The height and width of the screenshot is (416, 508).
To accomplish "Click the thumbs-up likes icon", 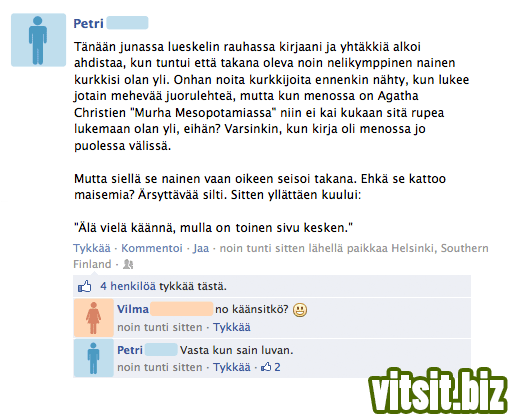I will (84, 286).
